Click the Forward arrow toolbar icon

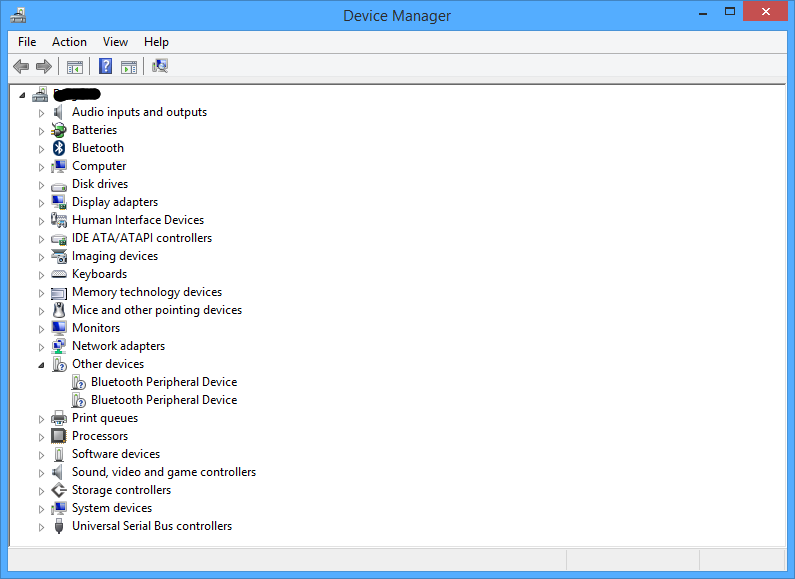(44, 66)
